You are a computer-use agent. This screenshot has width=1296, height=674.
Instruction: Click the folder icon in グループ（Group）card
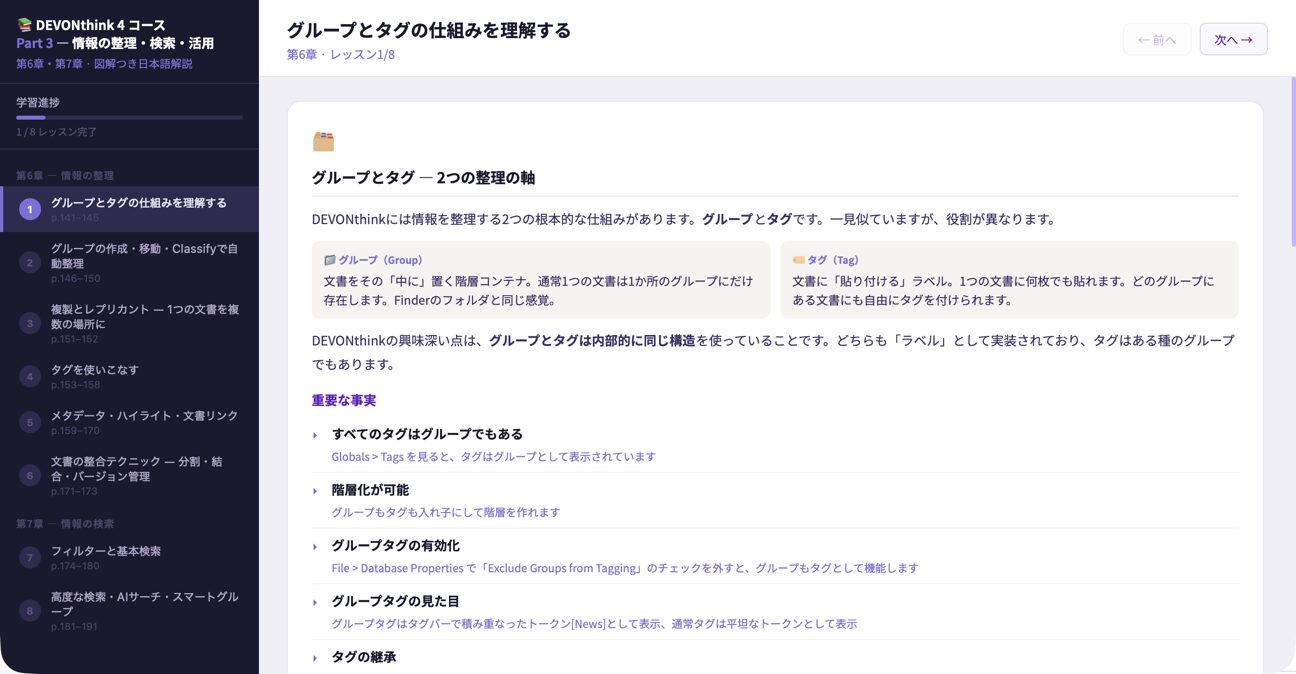tap(329, 260)
